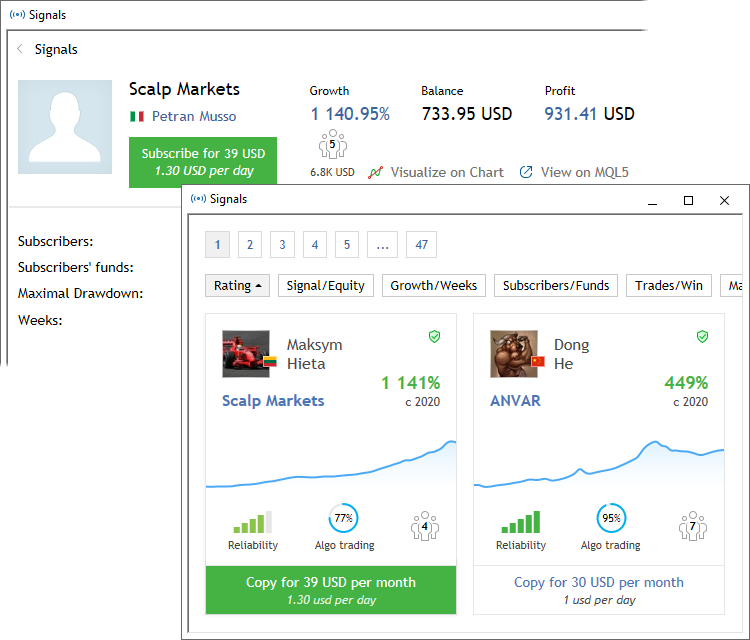Image resolution: width=750 pixels, height=640 pixels.
Task: Click the Profit value 931.41 USD
Action: tap(589, 114)
